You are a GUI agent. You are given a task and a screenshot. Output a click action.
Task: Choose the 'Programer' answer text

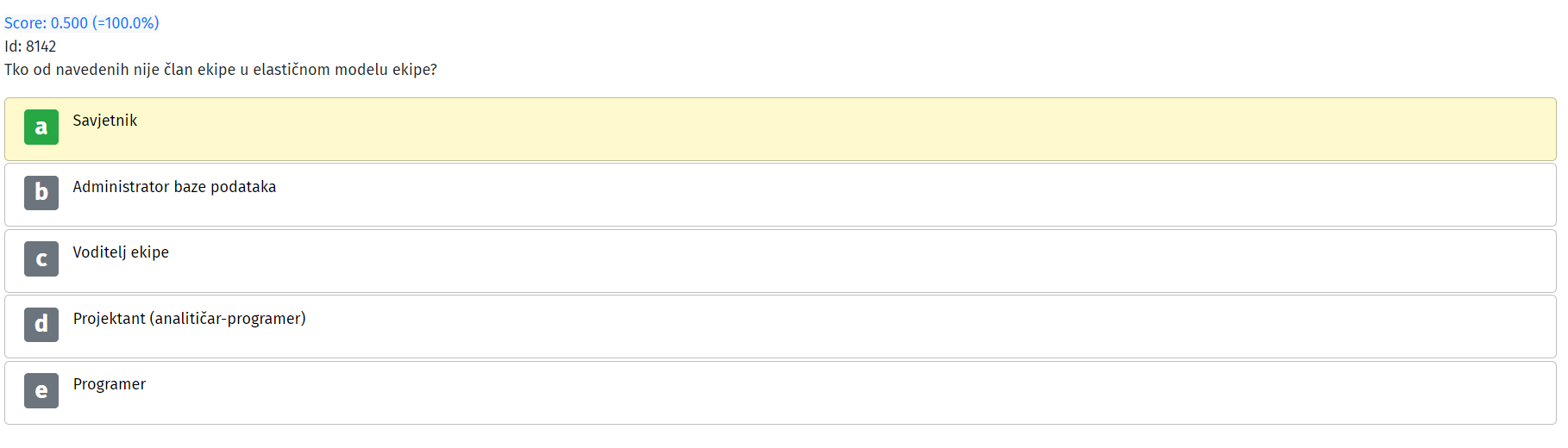110,384
